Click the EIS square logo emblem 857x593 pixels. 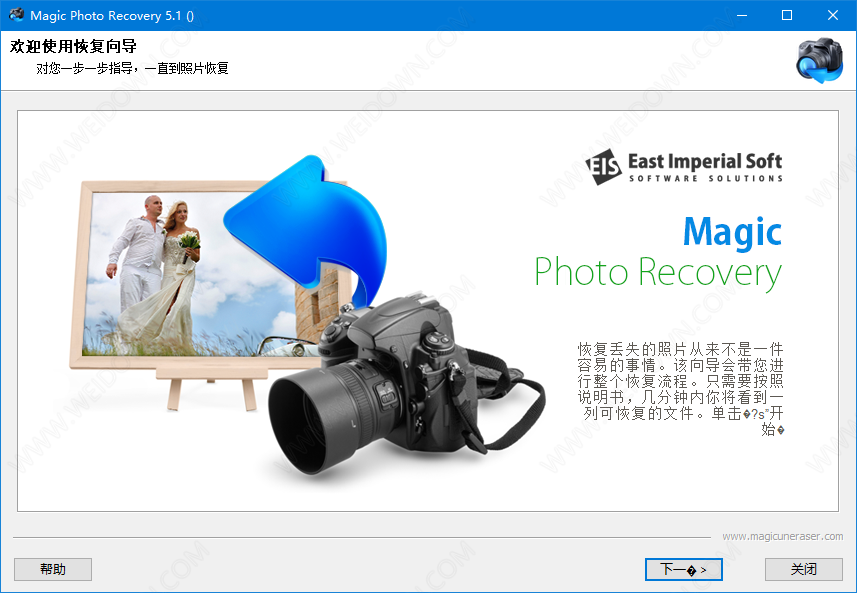click(603, 166)
